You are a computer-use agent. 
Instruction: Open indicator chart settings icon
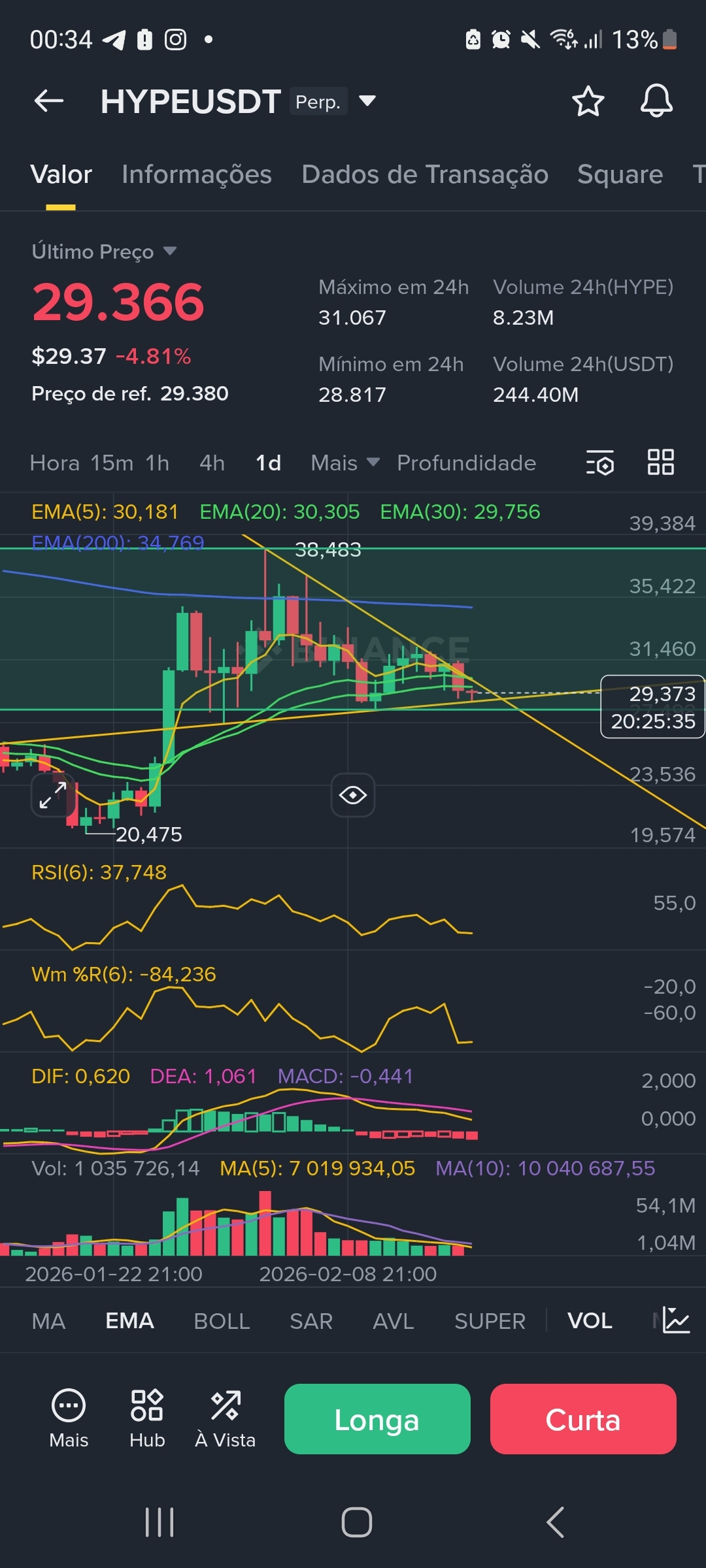pos(677,1320)
